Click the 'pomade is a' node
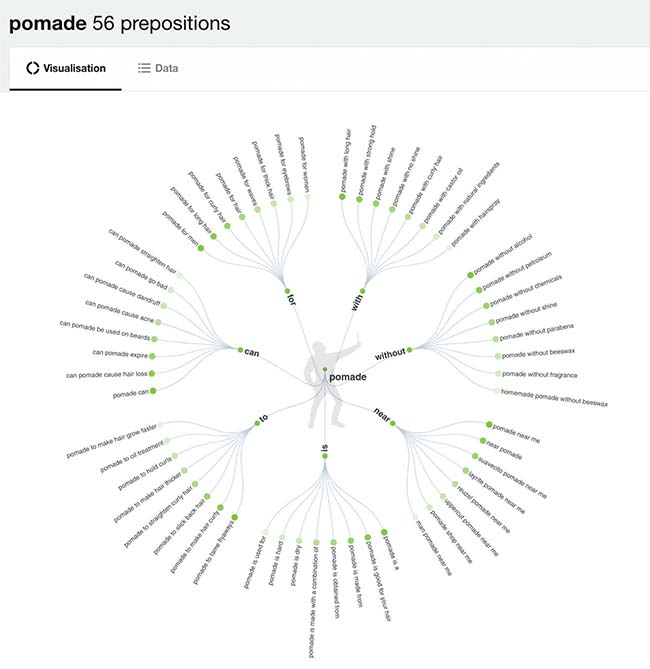The width and height of the screenshot is (650, 669). coord(383,535)
